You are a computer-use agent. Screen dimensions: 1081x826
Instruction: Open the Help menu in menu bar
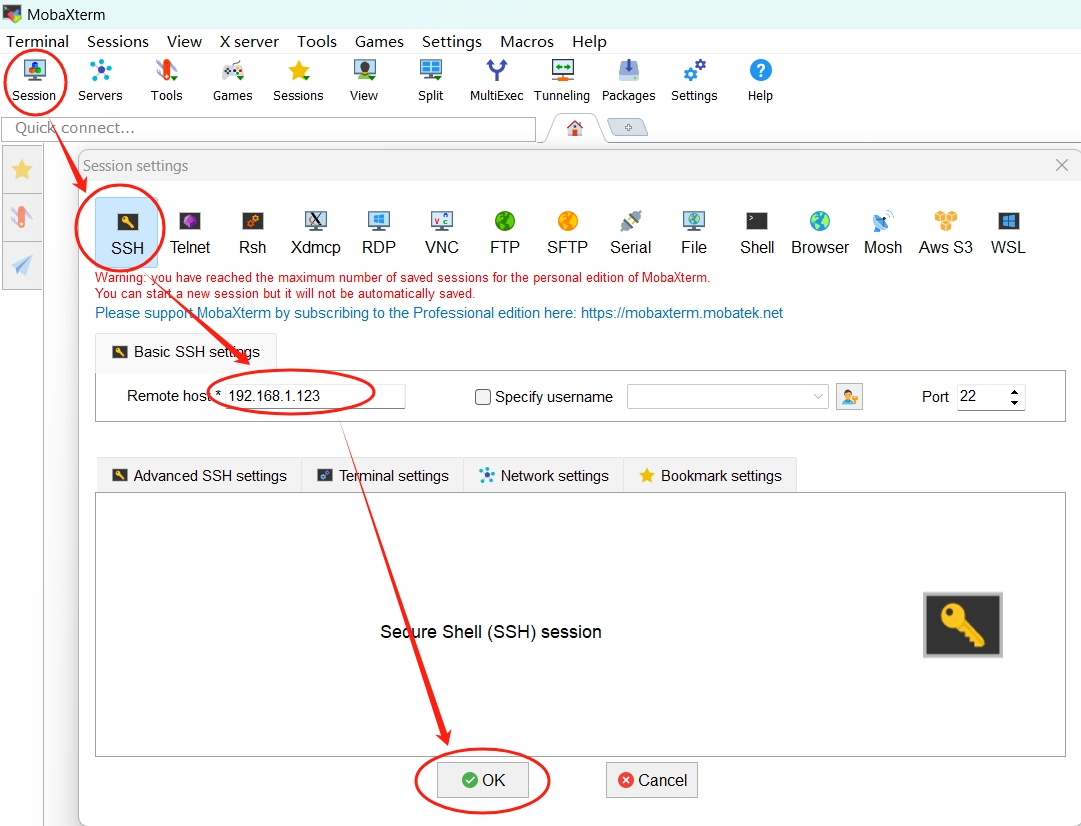click(x=589, y=41)
